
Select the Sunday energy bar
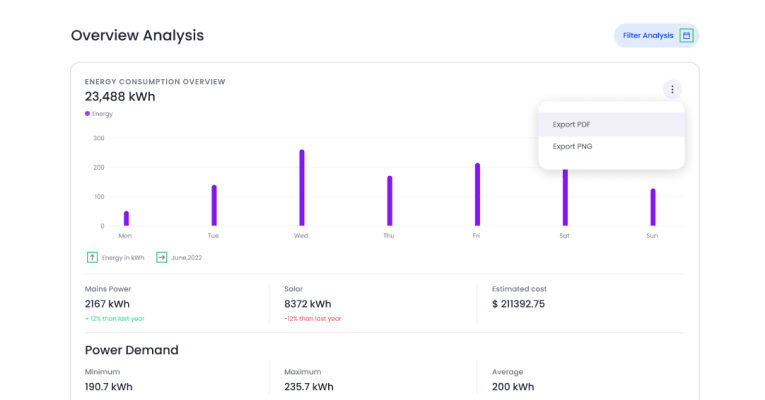[653, 207]
